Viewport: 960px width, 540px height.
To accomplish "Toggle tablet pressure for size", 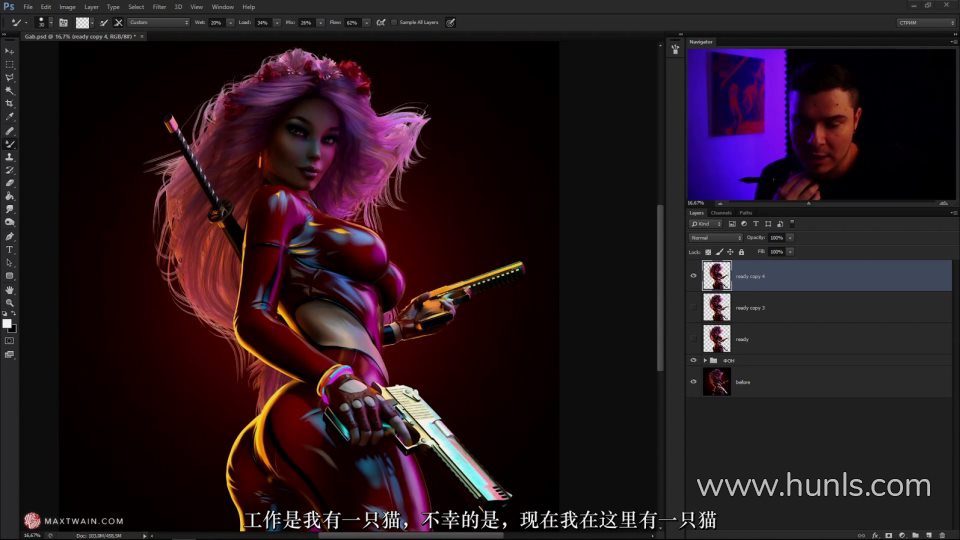I will point(451,23).
